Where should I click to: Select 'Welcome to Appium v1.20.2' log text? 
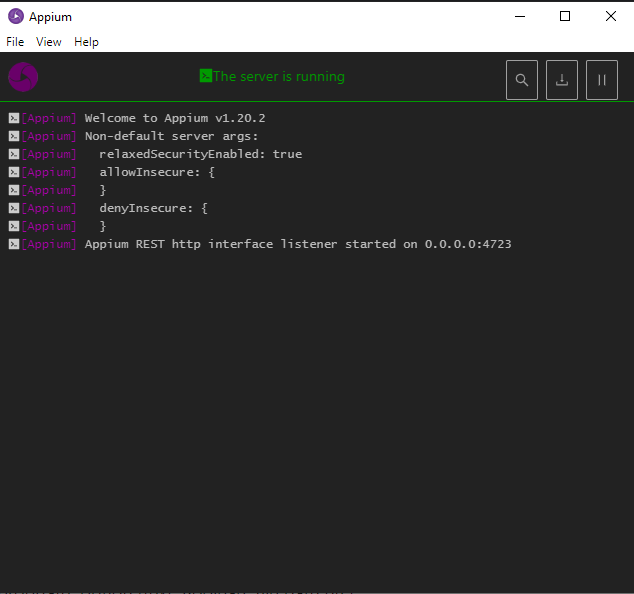click(175, 118)
